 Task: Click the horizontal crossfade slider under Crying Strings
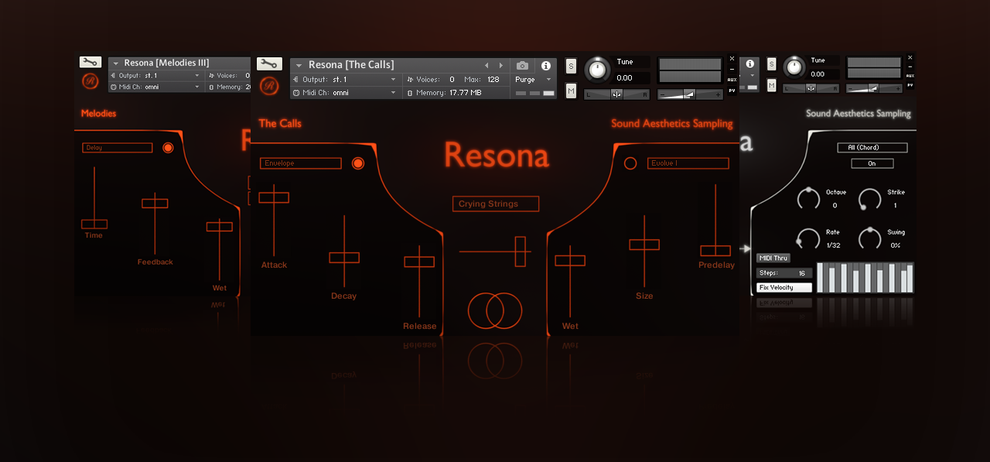click(520, 252)
